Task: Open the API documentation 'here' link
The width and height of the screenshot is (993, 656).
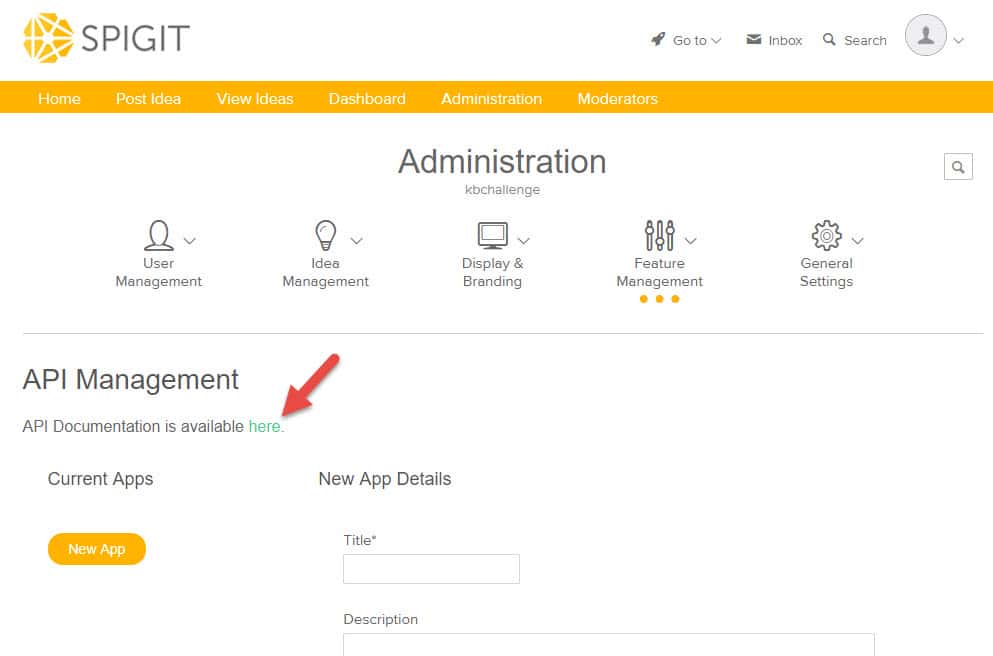Action: pos(266,426)
